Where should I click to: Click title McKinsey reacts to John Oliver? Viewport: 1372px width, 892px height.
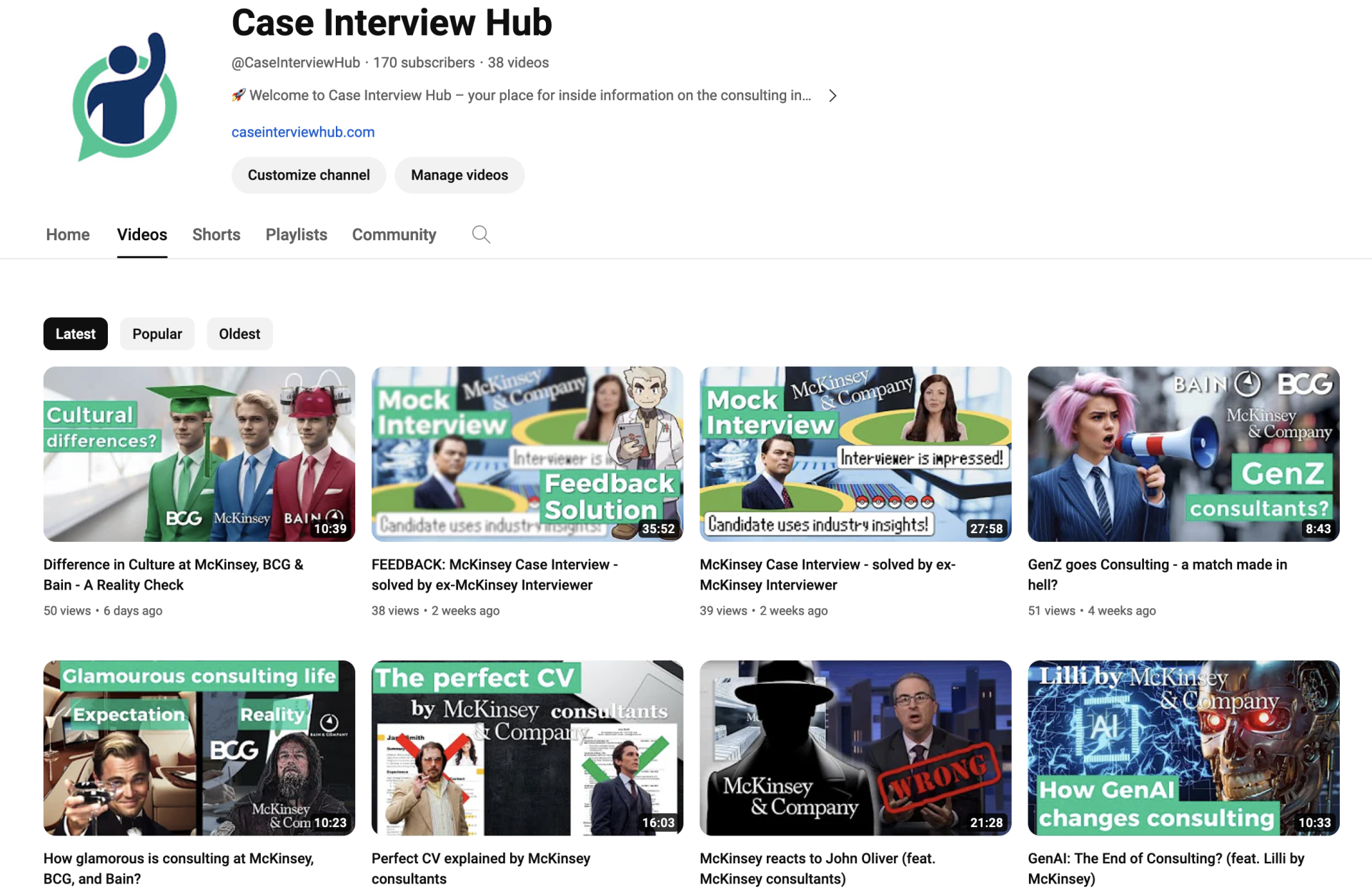[817, 868]
